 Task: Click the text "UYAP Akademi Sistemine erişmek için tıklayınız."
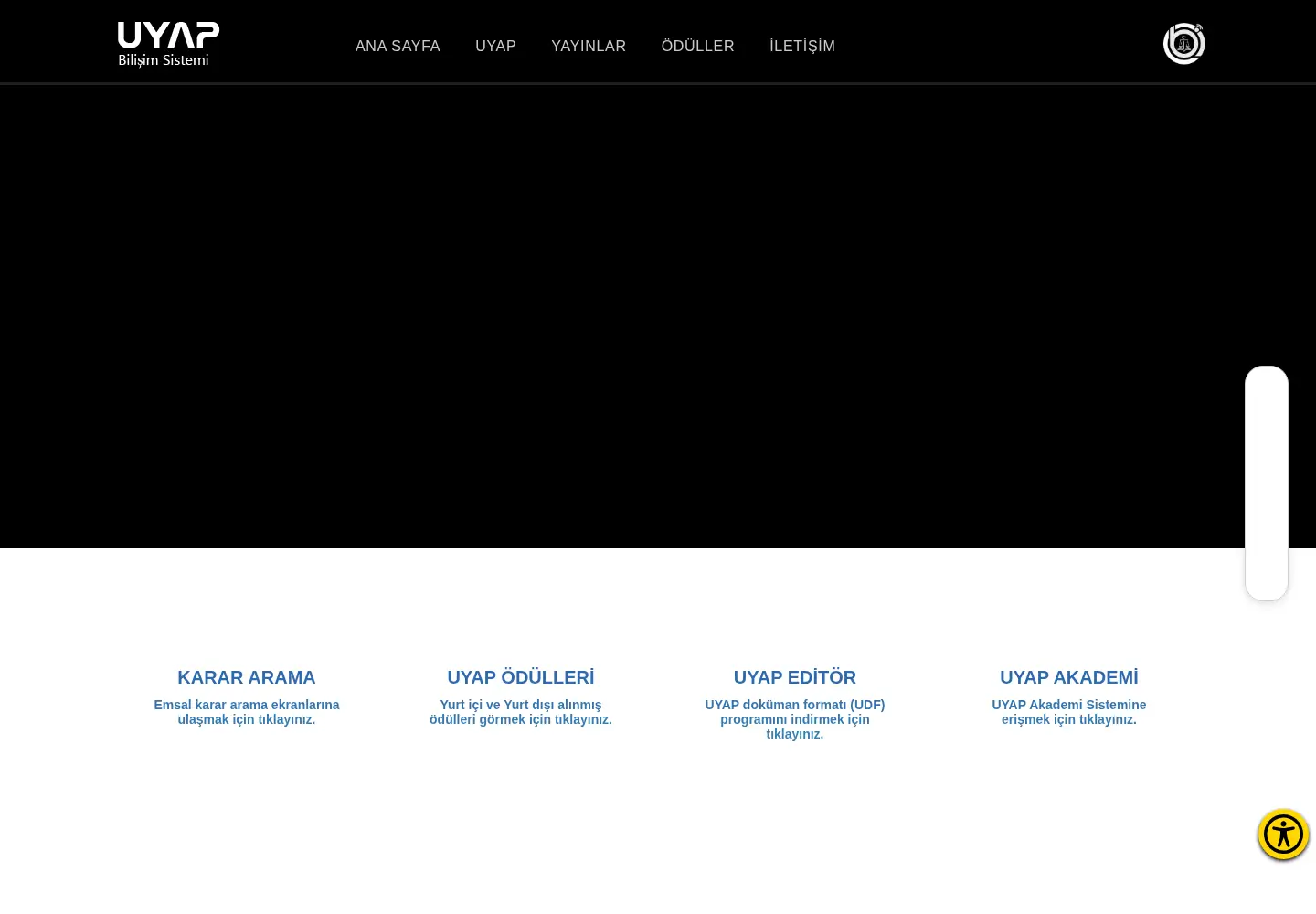[1069, 712]
